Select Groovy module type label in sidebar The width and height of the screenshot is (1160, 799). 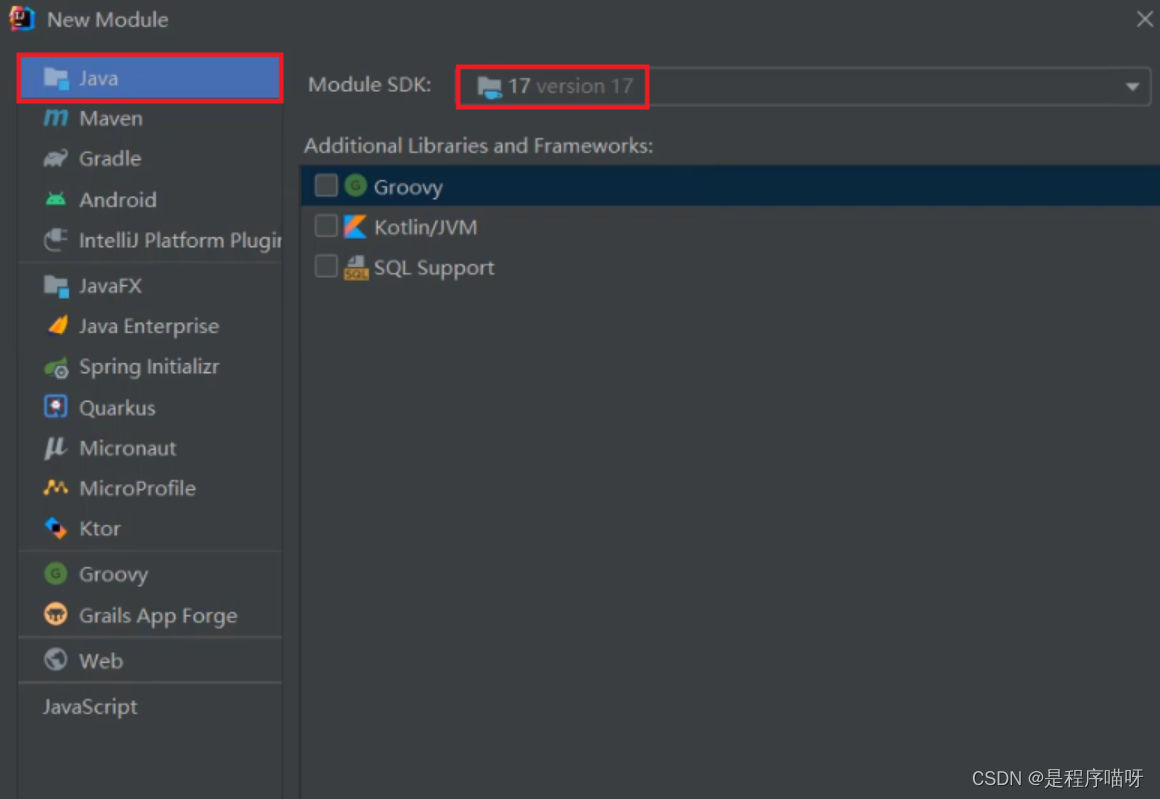point(113,574)
